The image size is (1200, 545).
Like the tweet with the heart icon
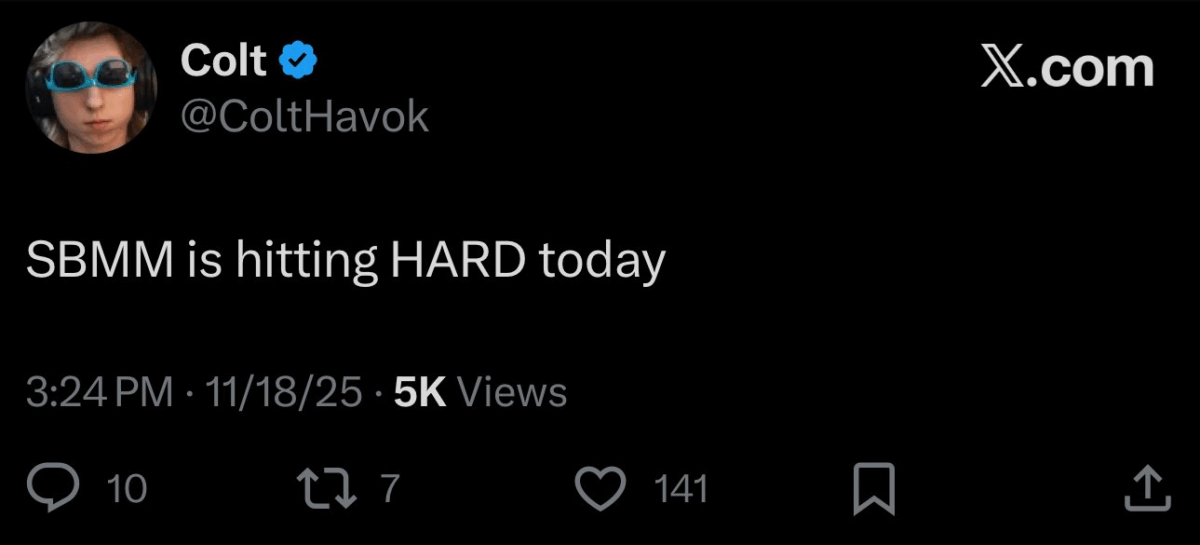pos(602,488)
